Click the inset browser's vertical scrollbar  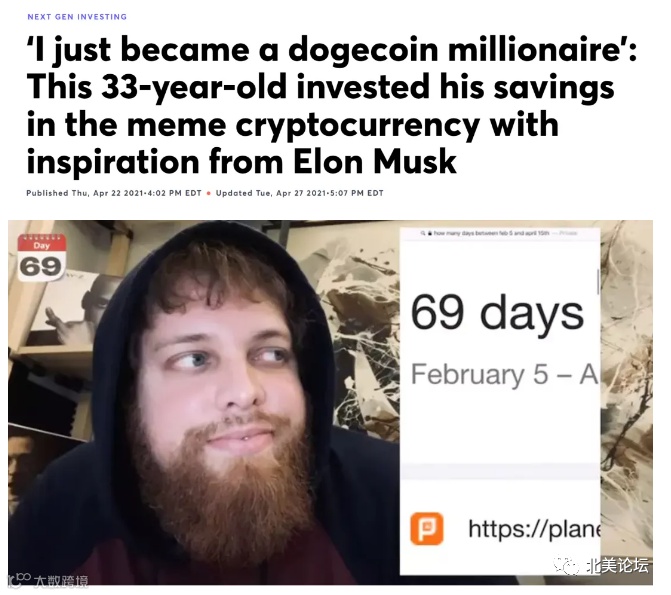pyautogui.click(x=598, y=281)
